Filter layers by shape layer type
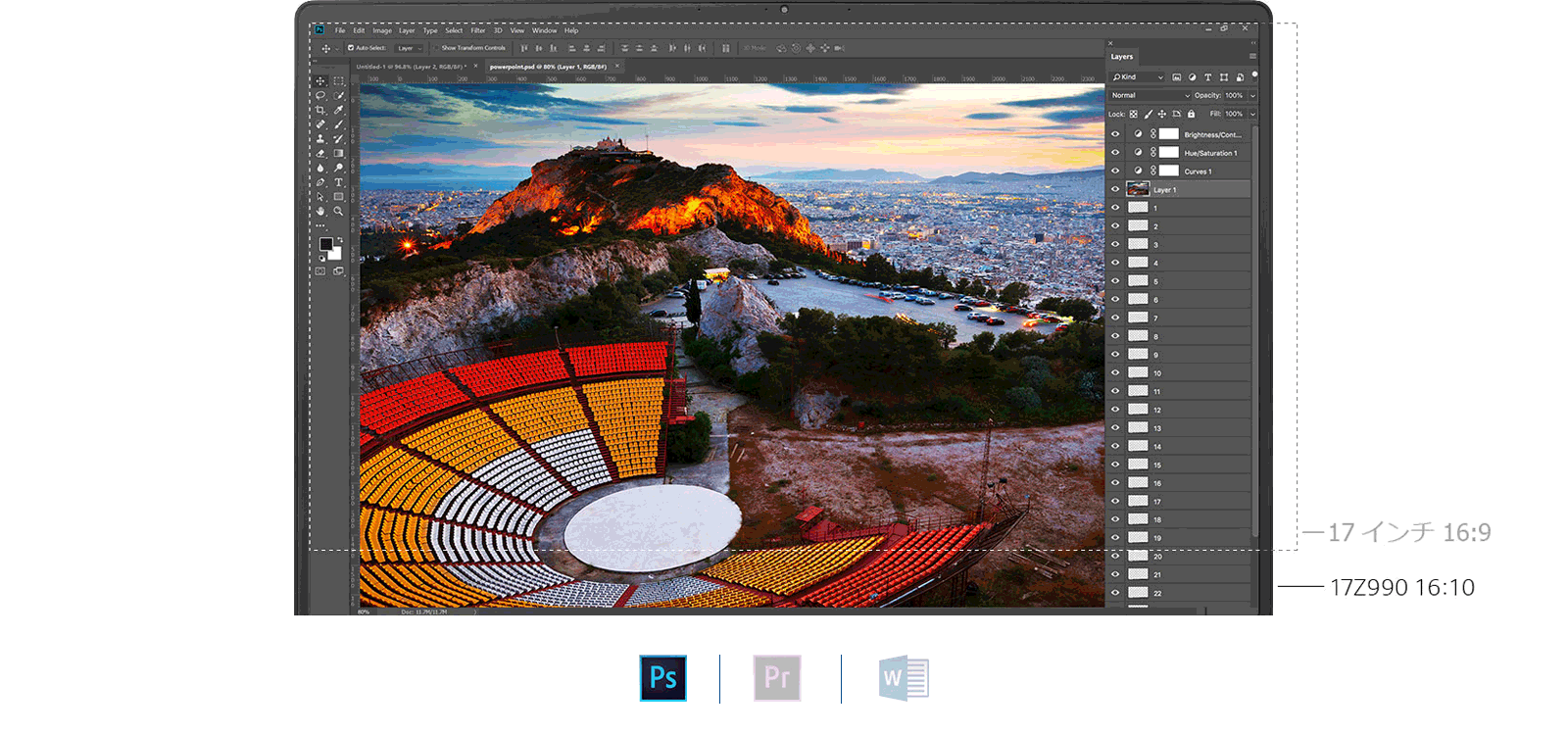 1224,77
